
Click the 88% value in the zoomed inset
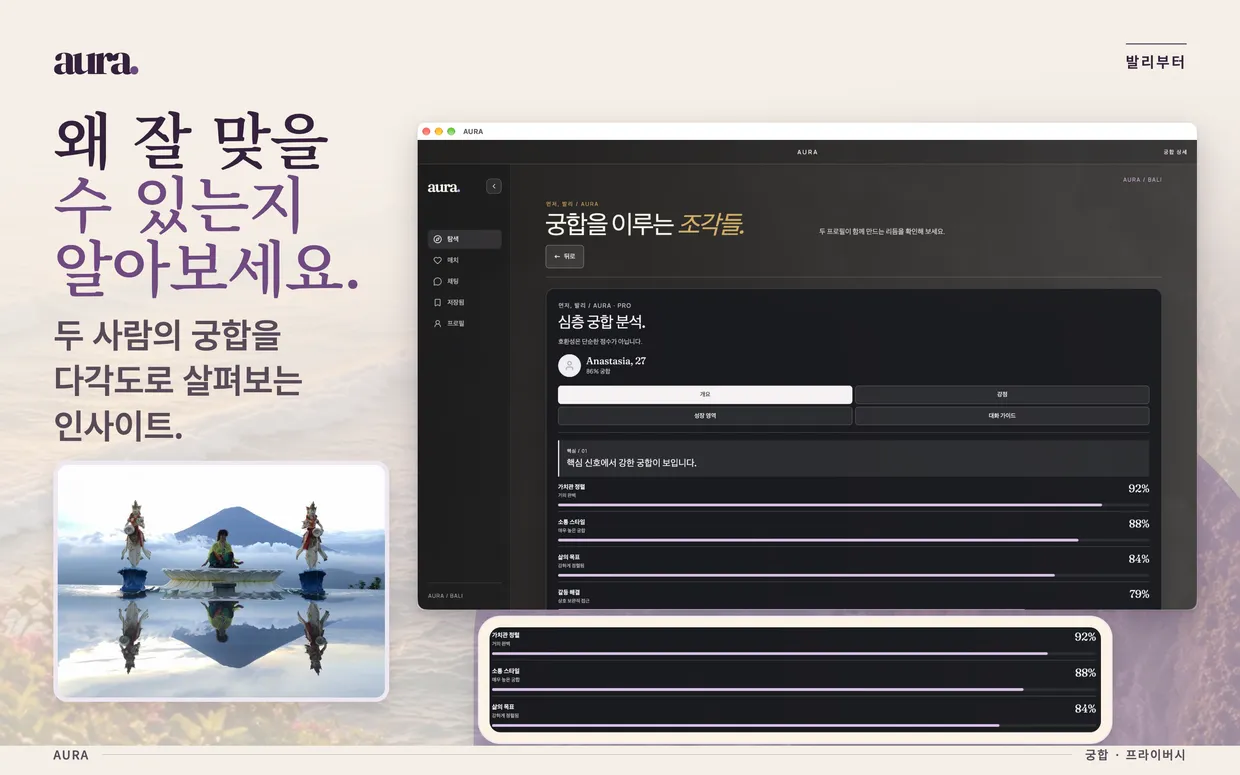pos(1085,673)
